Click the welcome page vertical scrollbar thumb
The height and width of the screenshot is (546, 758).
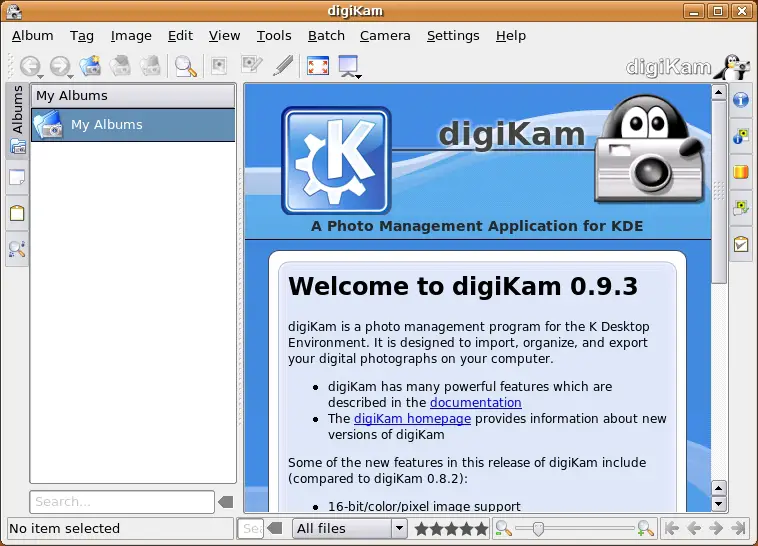(719, 192)
